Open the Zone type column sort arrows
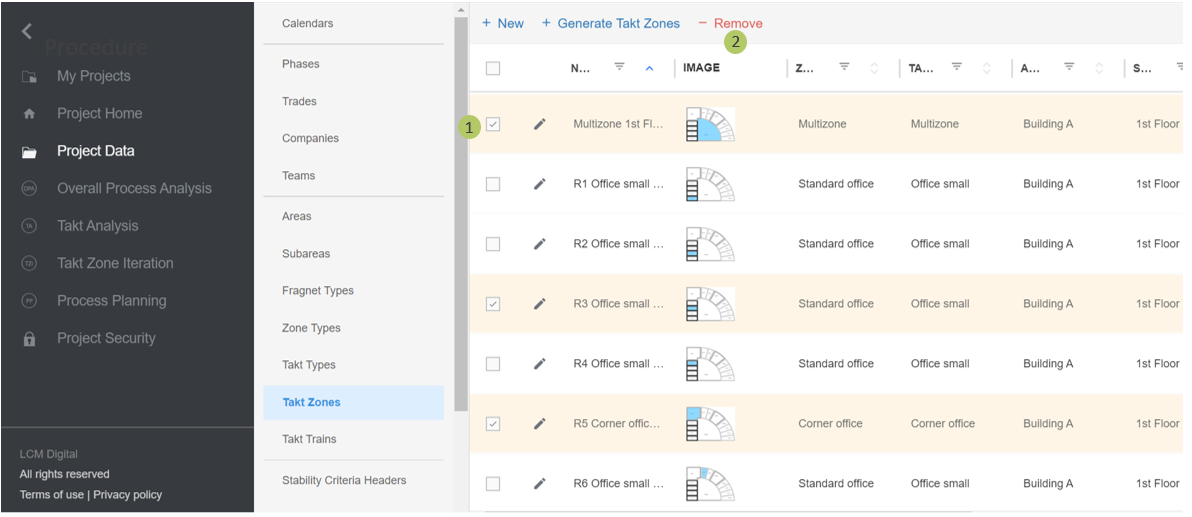 point(874,68)
